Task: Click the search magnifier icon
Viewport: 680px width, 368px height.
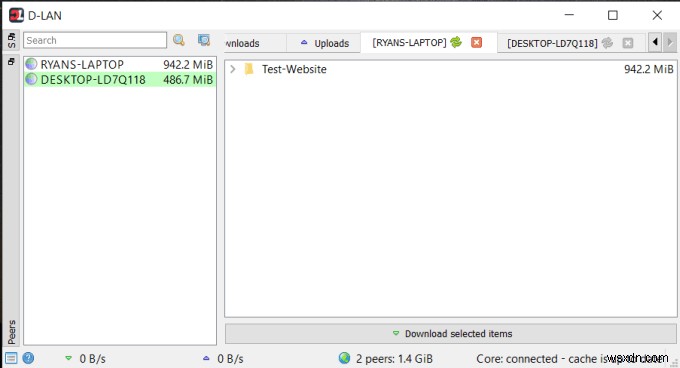Action: click(x=179, y=40)
